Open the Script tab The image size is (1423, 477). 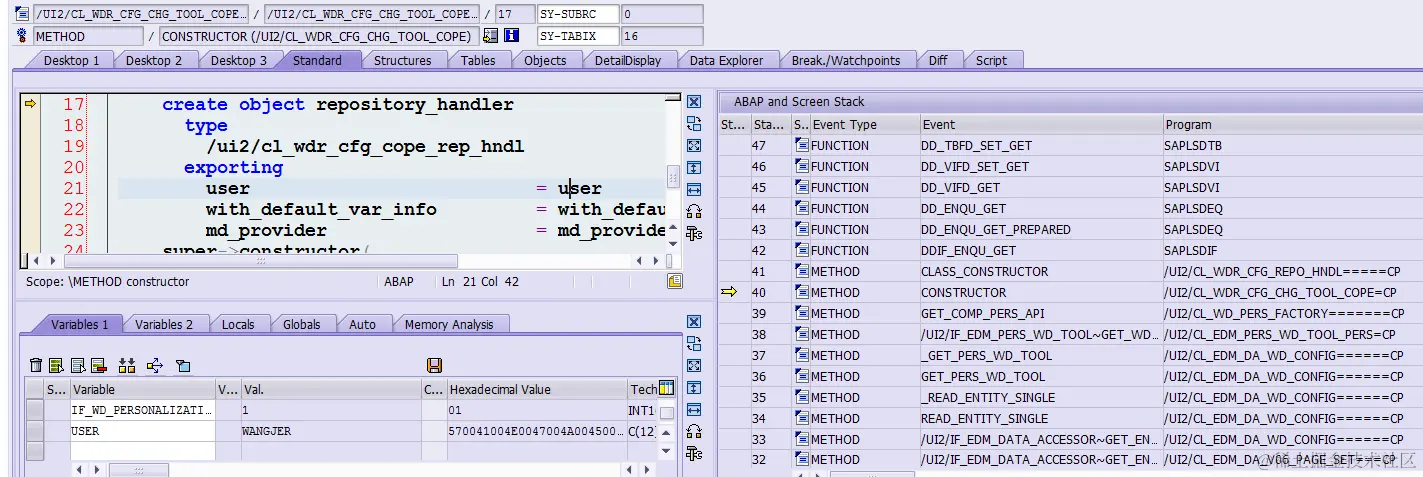pos(991,60)
